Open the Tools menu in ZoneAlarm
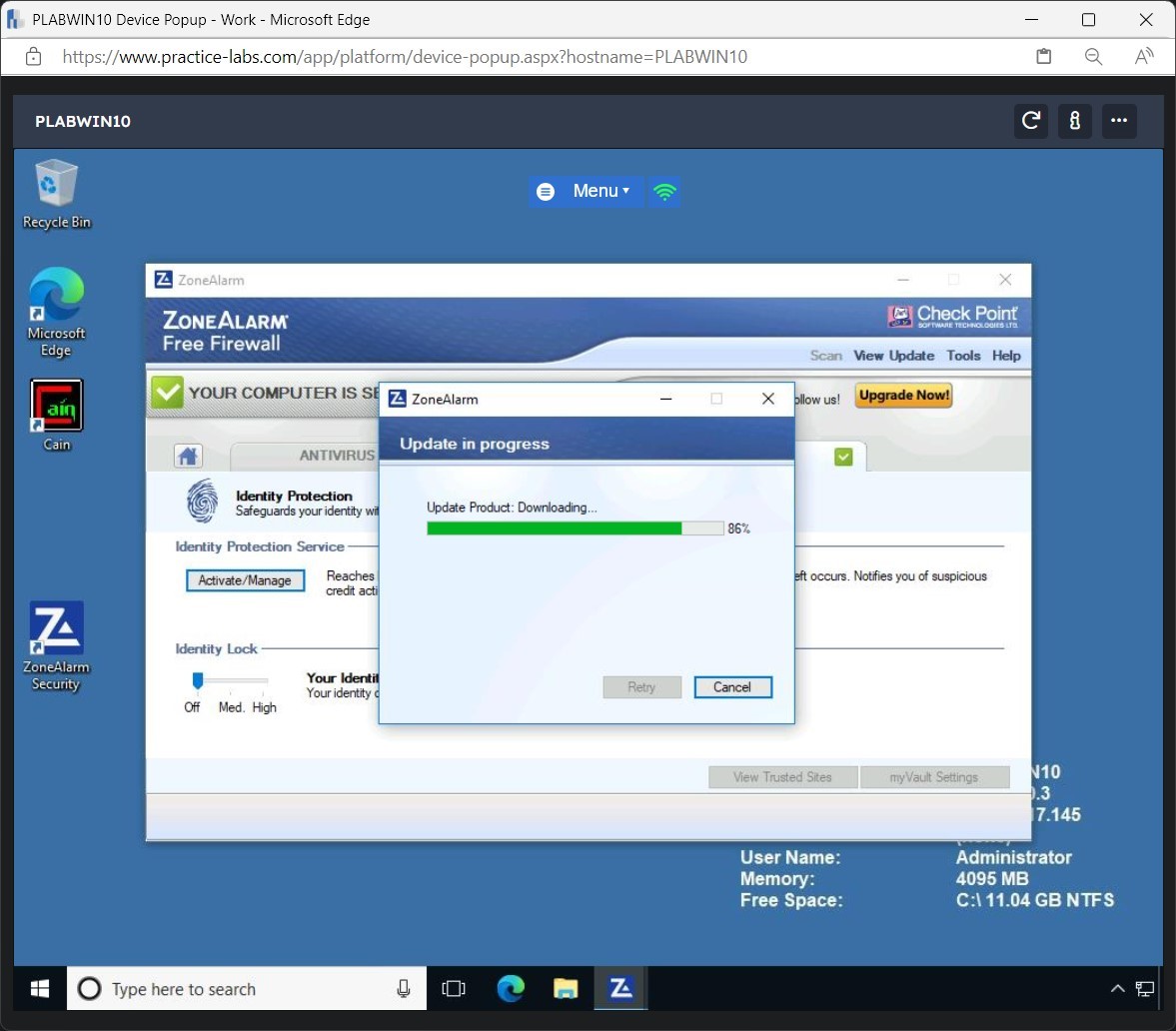This screenshot has height=1031, width=1176. [x=963, y=356]
